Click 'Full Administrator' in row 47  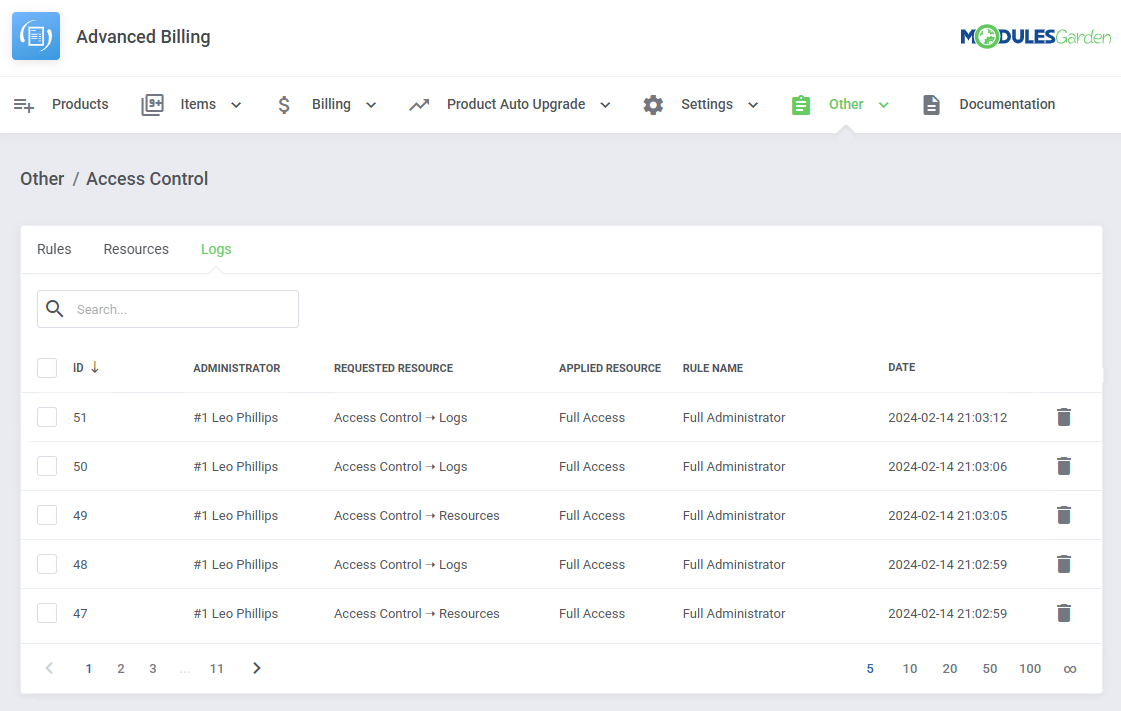(x=734, y=613)
